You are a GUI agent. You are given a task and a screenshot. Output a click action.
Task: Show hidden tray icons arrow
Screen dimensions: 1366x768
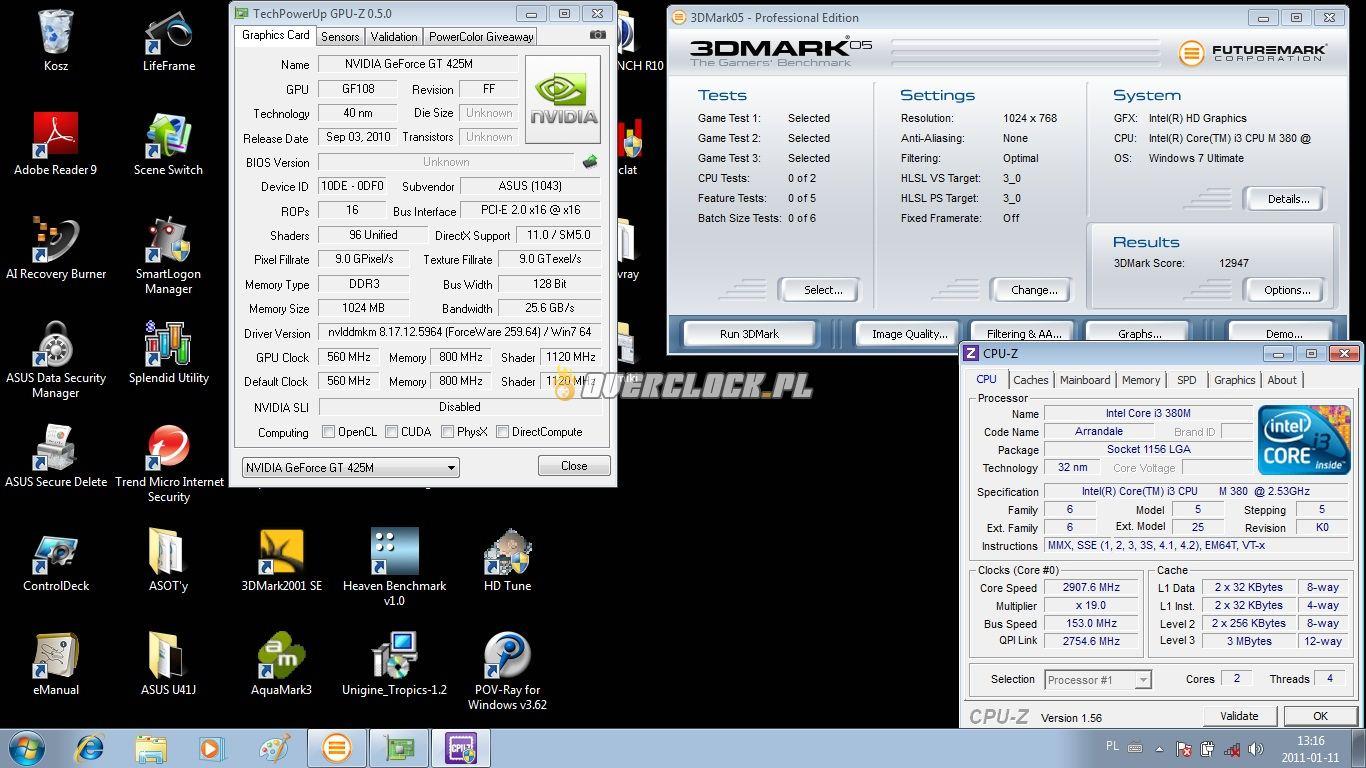click(1160, 748)
